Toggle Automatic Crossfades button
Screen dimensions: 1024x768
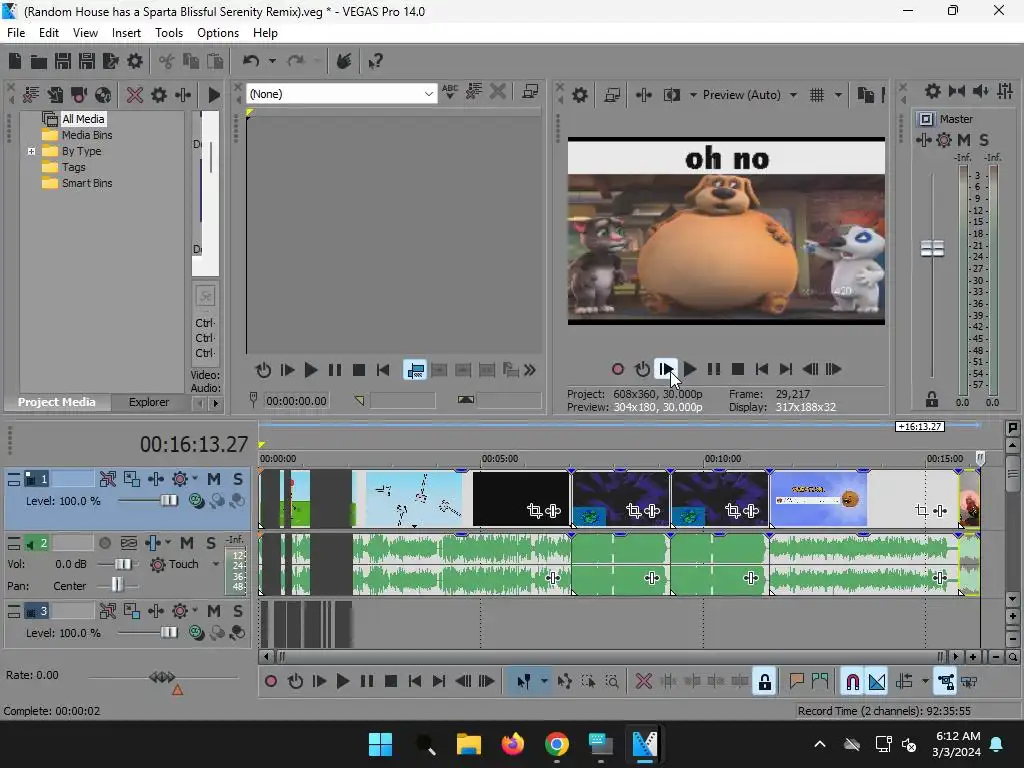click(877, 682)
